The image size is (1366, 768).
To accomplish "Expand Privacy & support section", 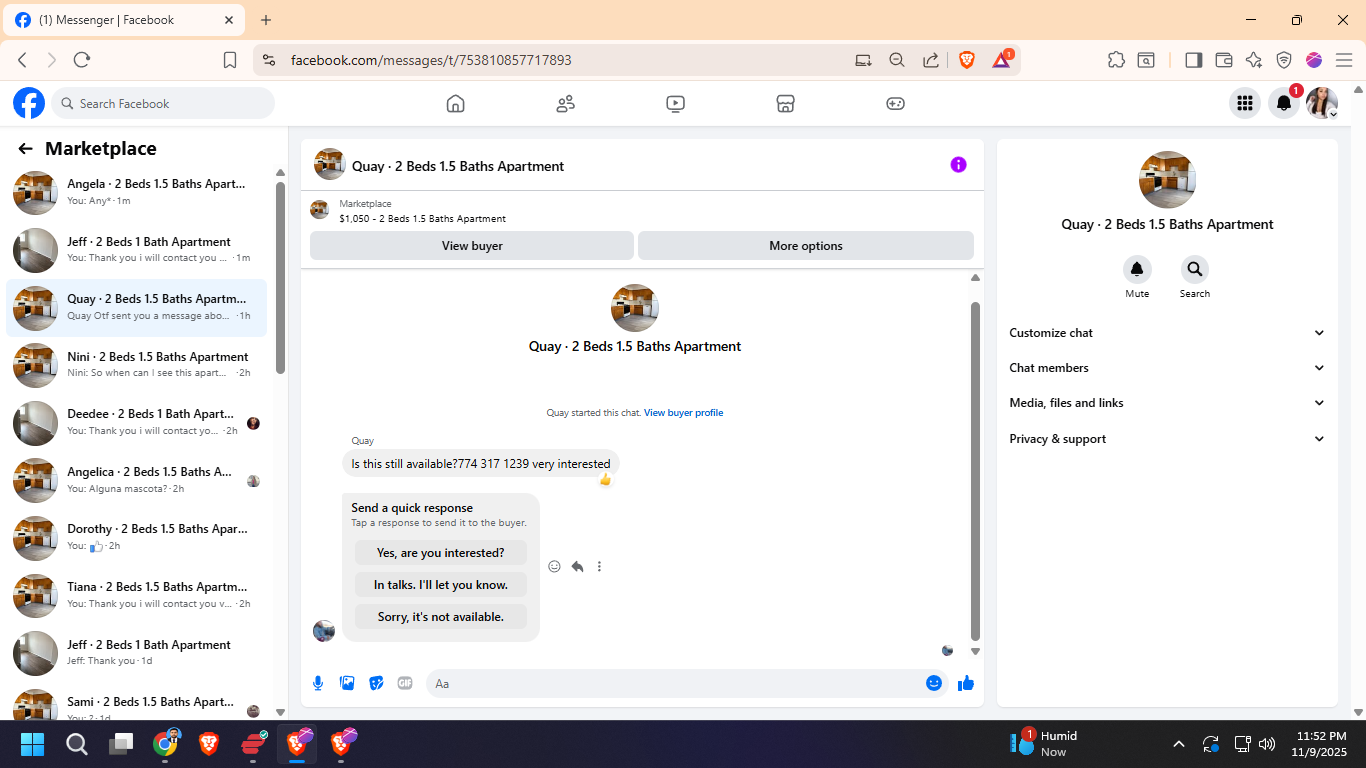I will [1167, 439].
